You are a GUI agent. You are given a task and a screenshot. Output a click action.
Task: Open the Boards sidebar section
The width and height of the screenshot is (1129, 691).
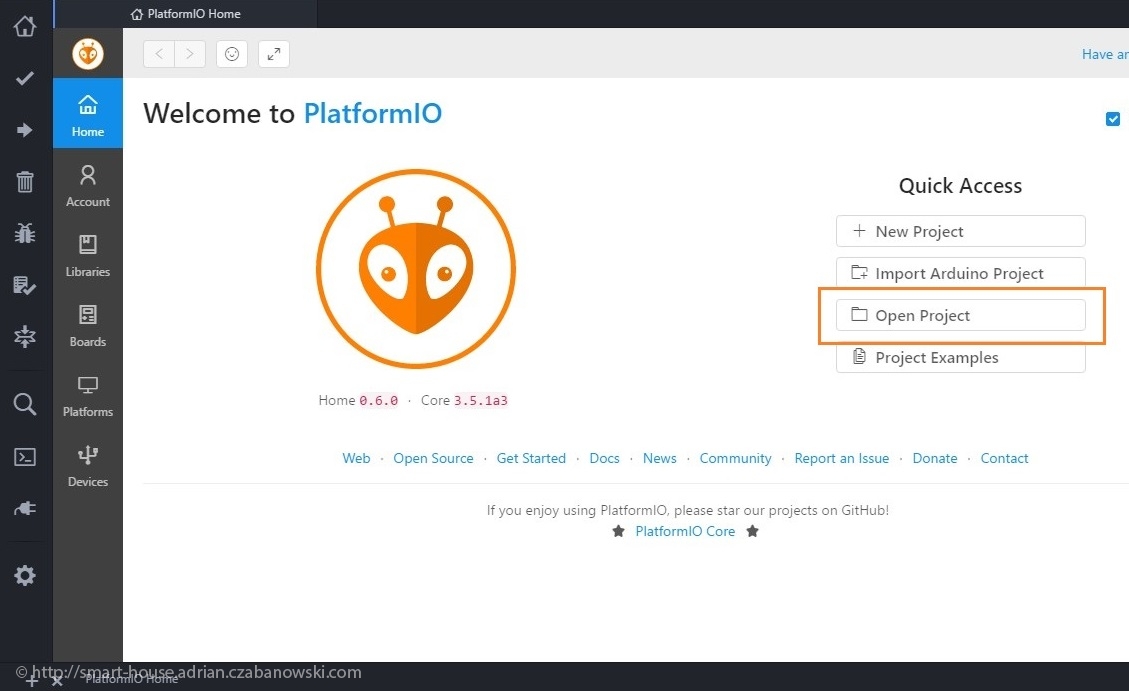(88, 325)
